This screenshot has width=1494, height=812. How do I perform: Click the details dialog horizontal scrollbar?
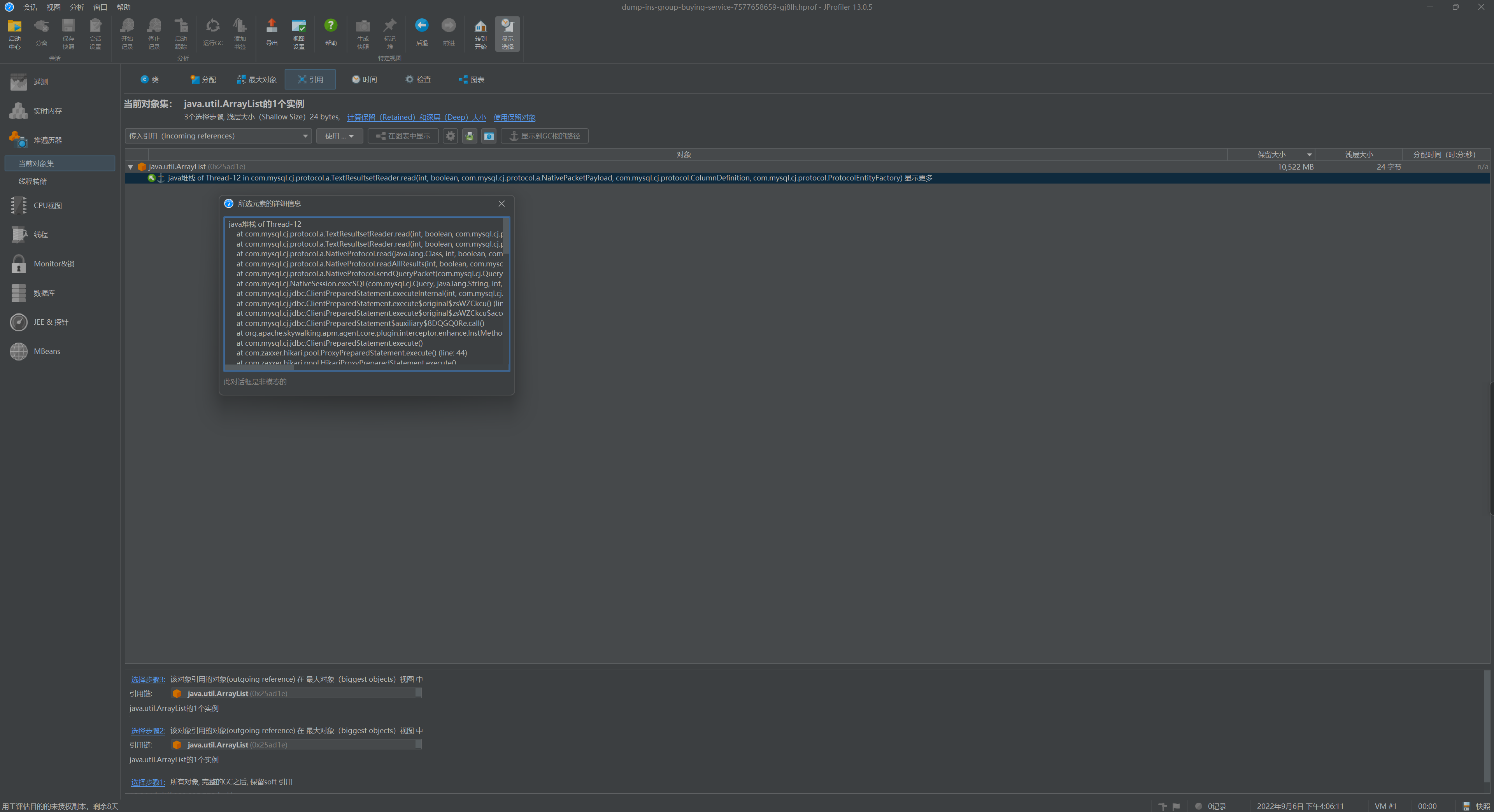coord(259,367)
